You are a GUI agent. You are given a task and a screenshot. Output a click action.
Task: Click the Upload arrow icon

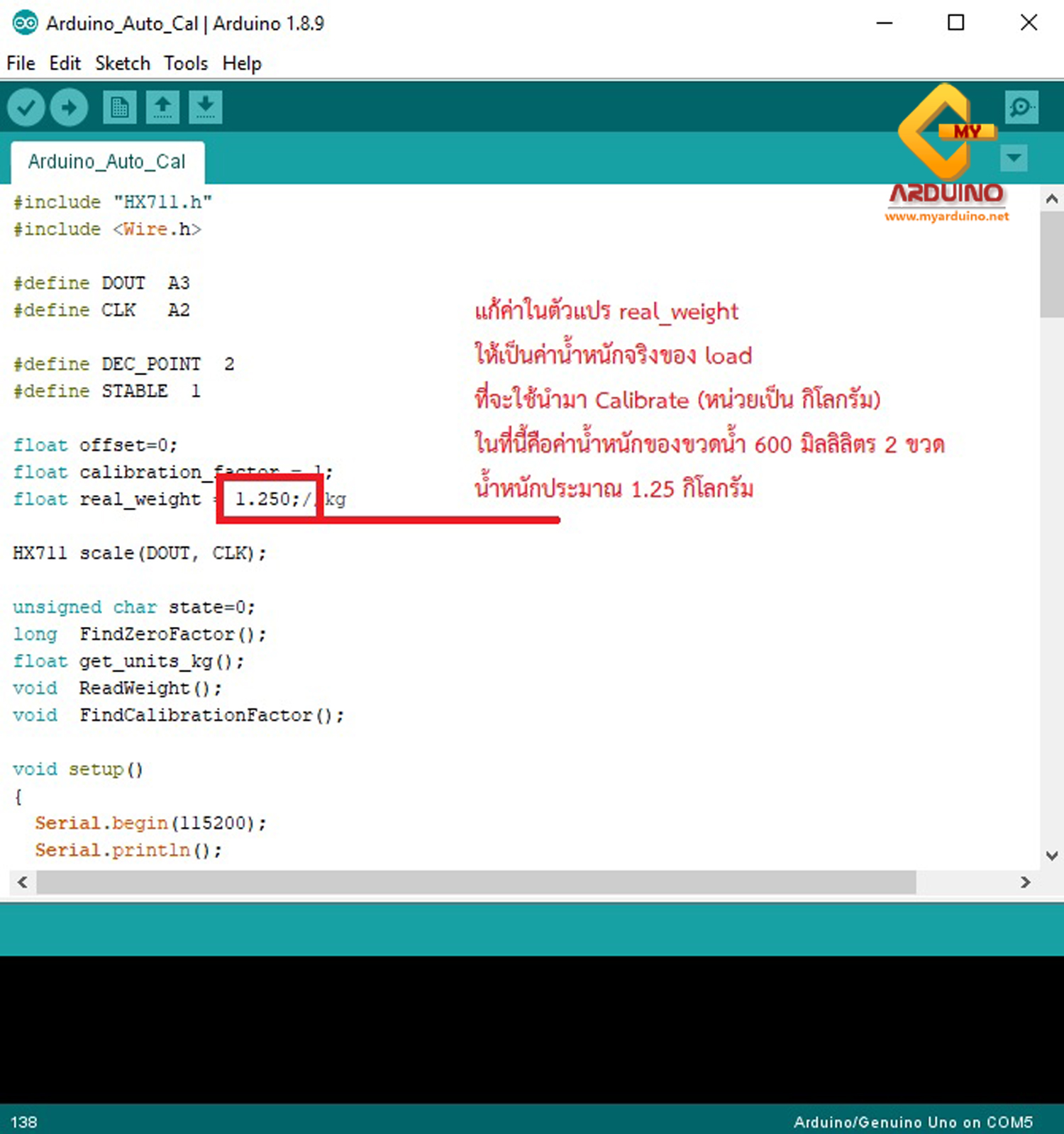tap(69, 108)
